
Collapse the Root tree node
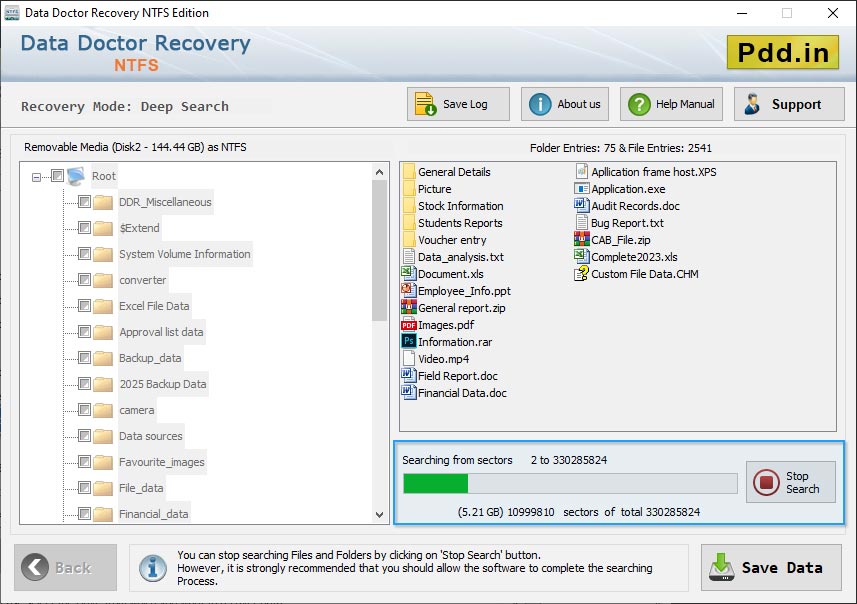(36, 177)
